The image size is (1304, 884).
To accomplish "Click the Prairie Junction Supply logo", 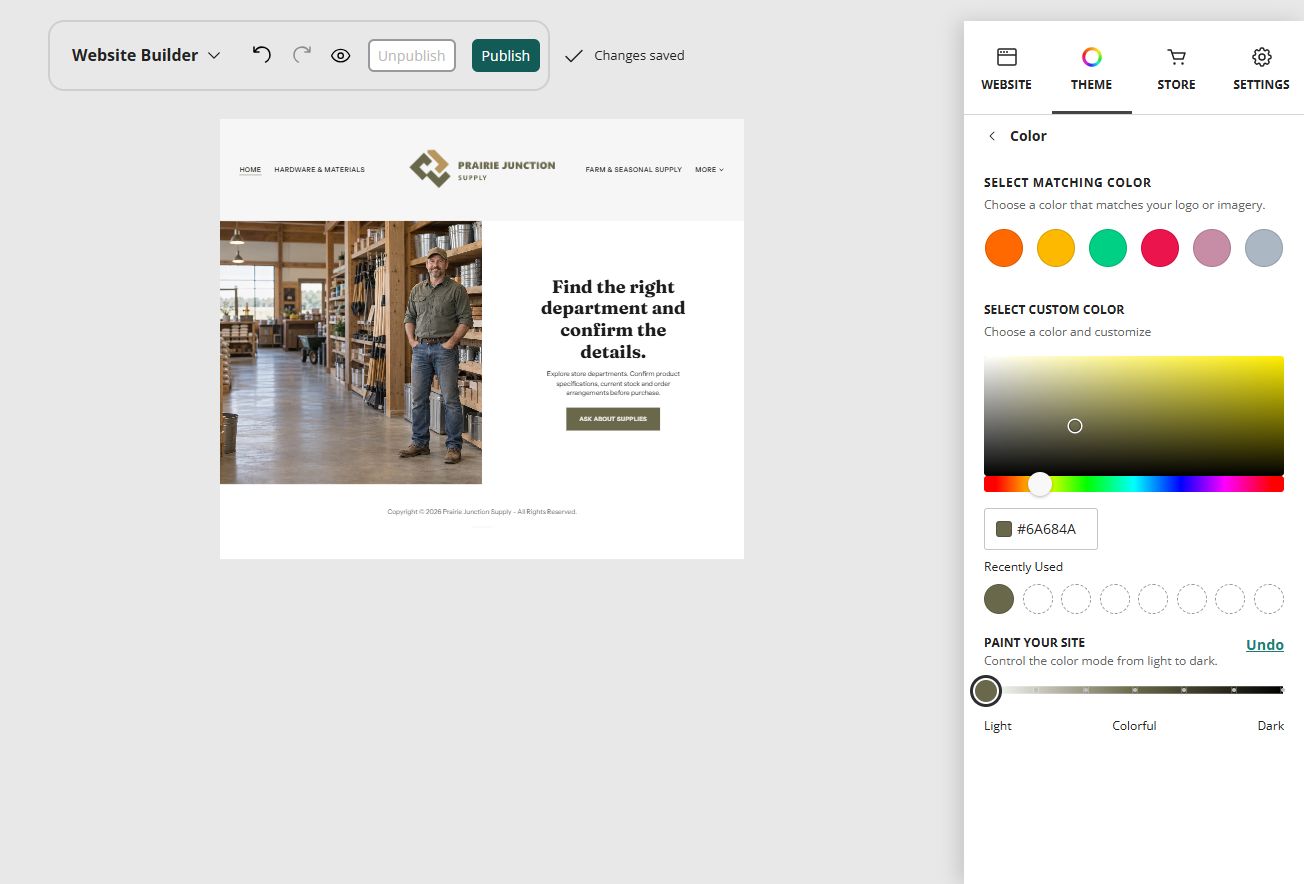I will point(482,169).
